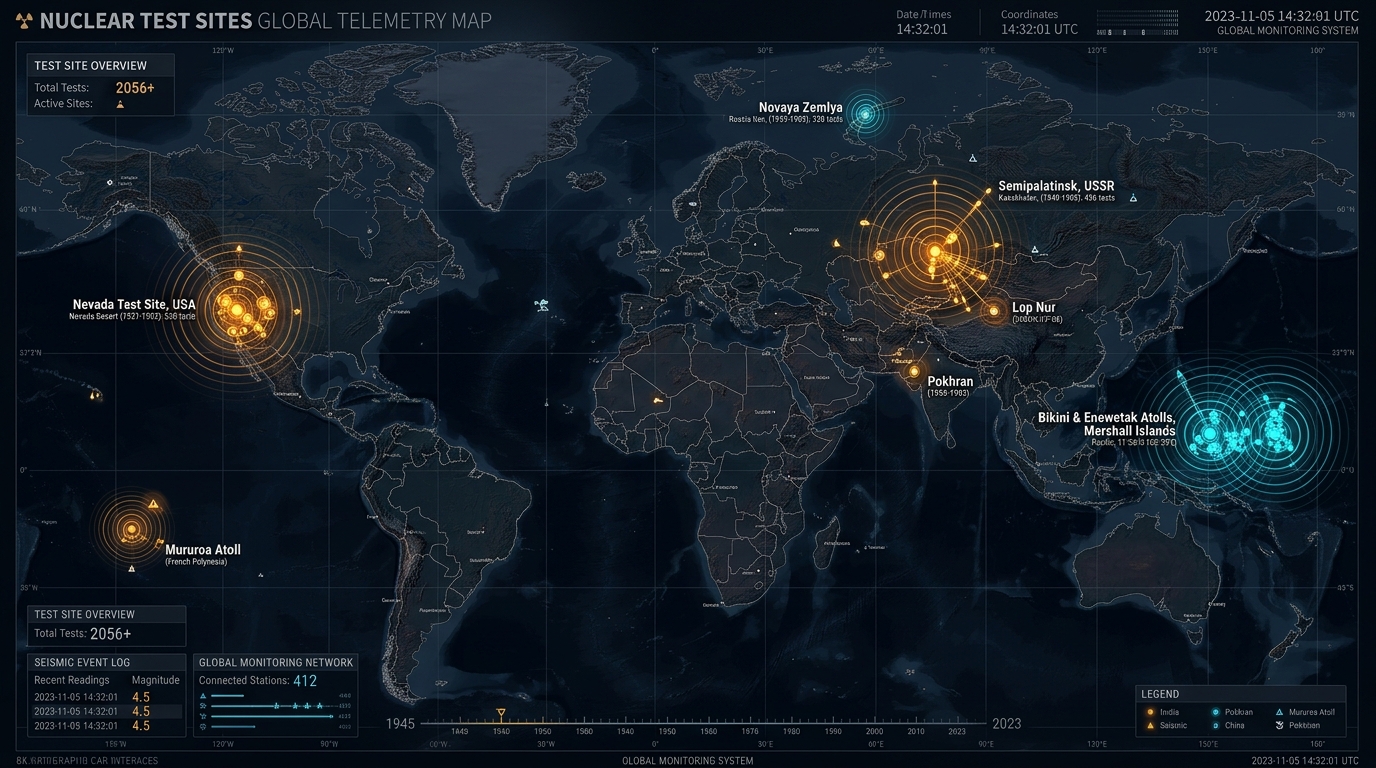Click the cyan China icon in legend
The width and height of the screenshot is (1376, 768).
click(1215, 725)
